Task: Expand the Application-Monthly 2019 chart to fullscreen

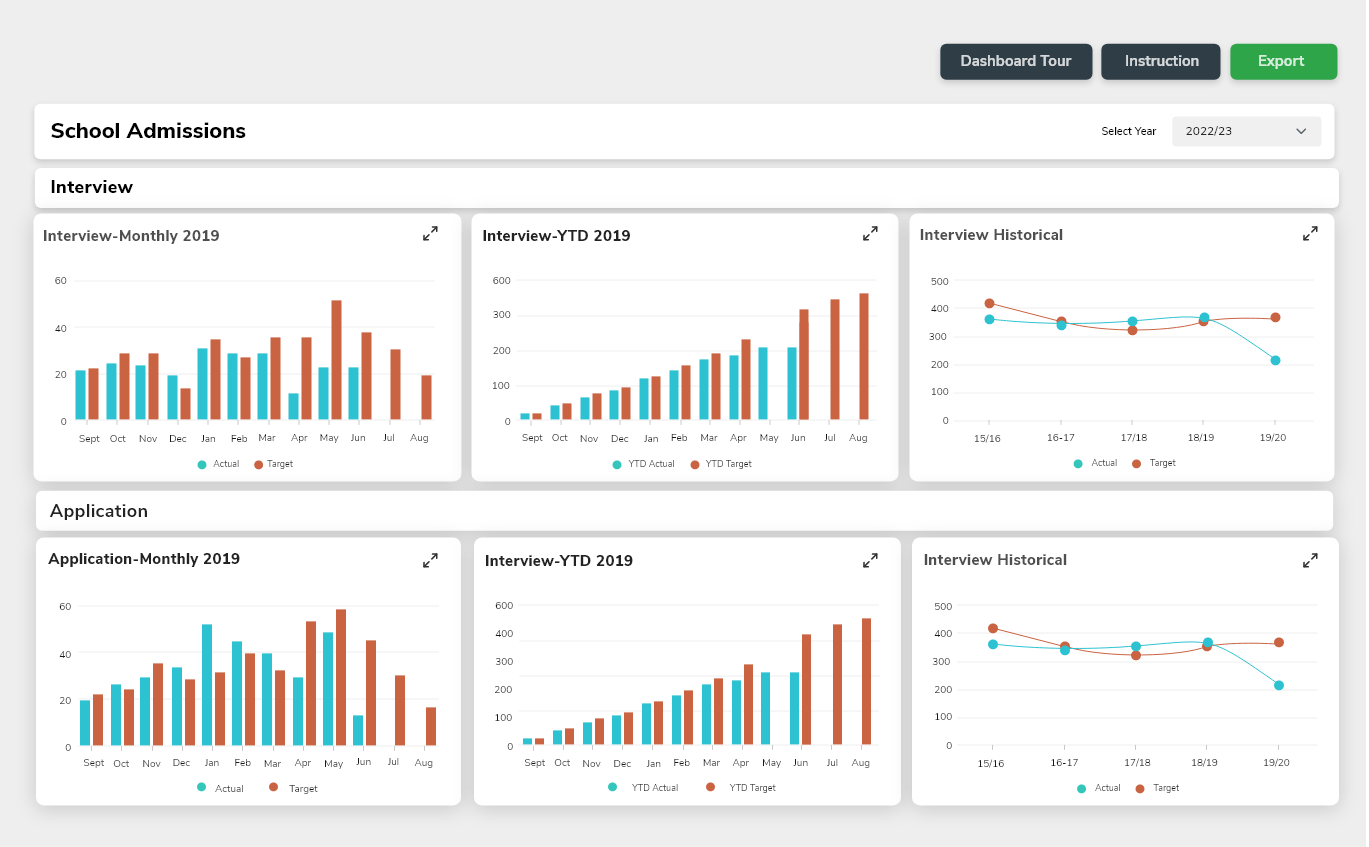Action: [430, 561]
